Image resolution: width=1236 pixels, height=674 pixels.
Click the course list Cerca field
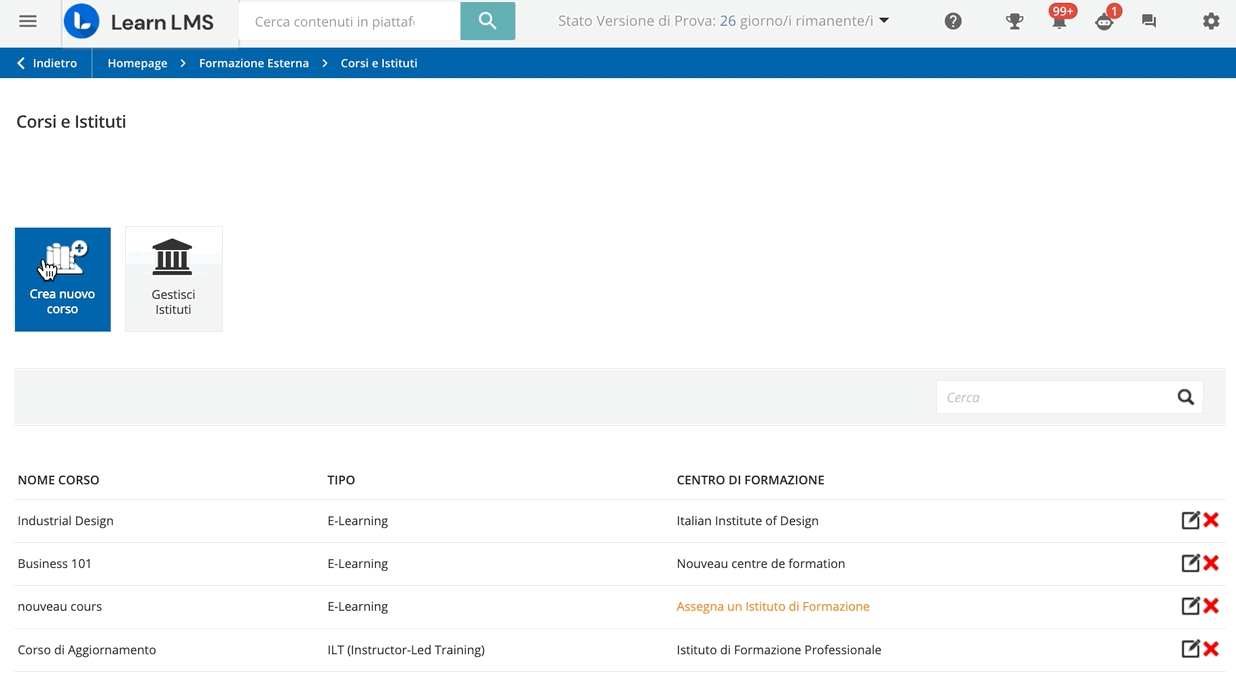pyautogui.click(x=1055, y=397)
